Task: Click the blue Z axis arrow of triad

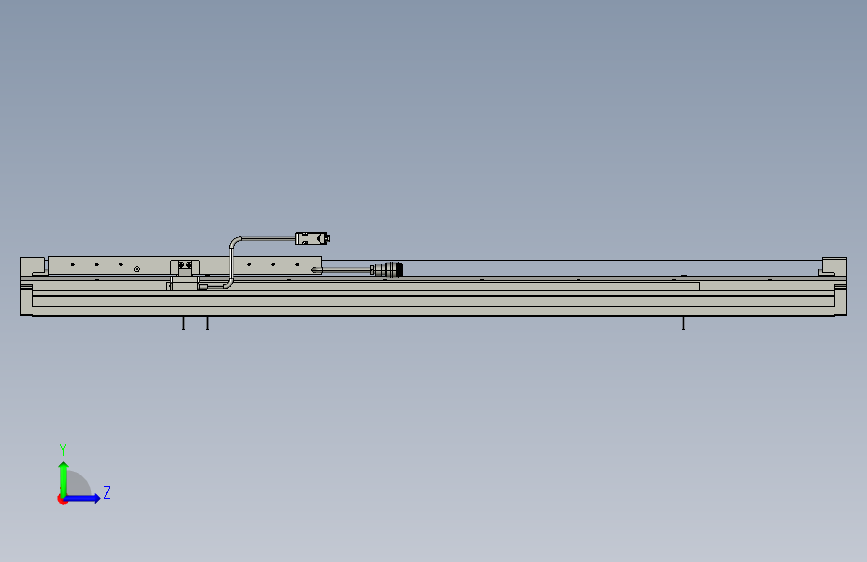Action: [x=83, y=498]
